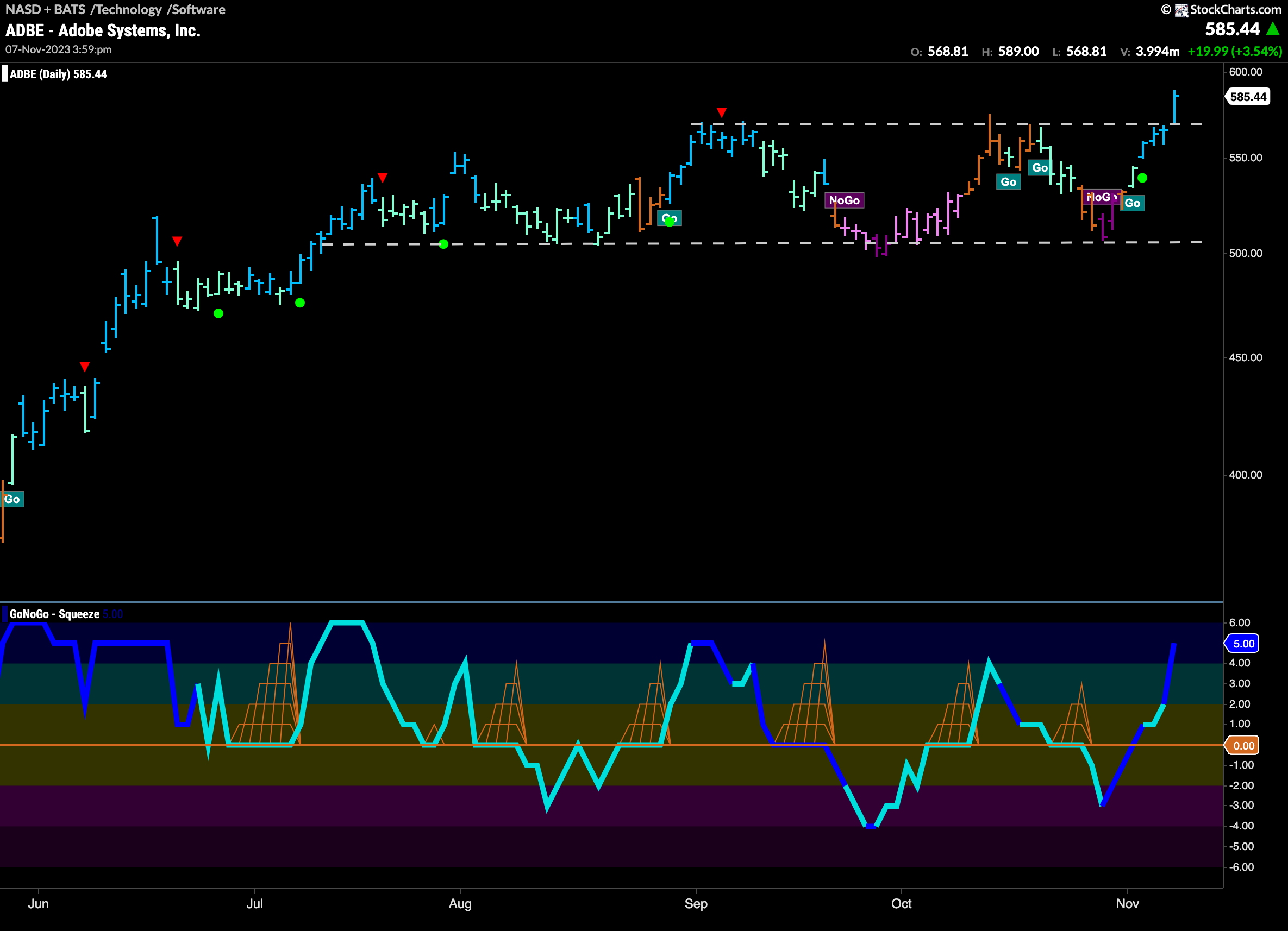Viewport: 1288px width, 931px height.
Task: Click the 500.00 price axis label
Action: 1246,253
